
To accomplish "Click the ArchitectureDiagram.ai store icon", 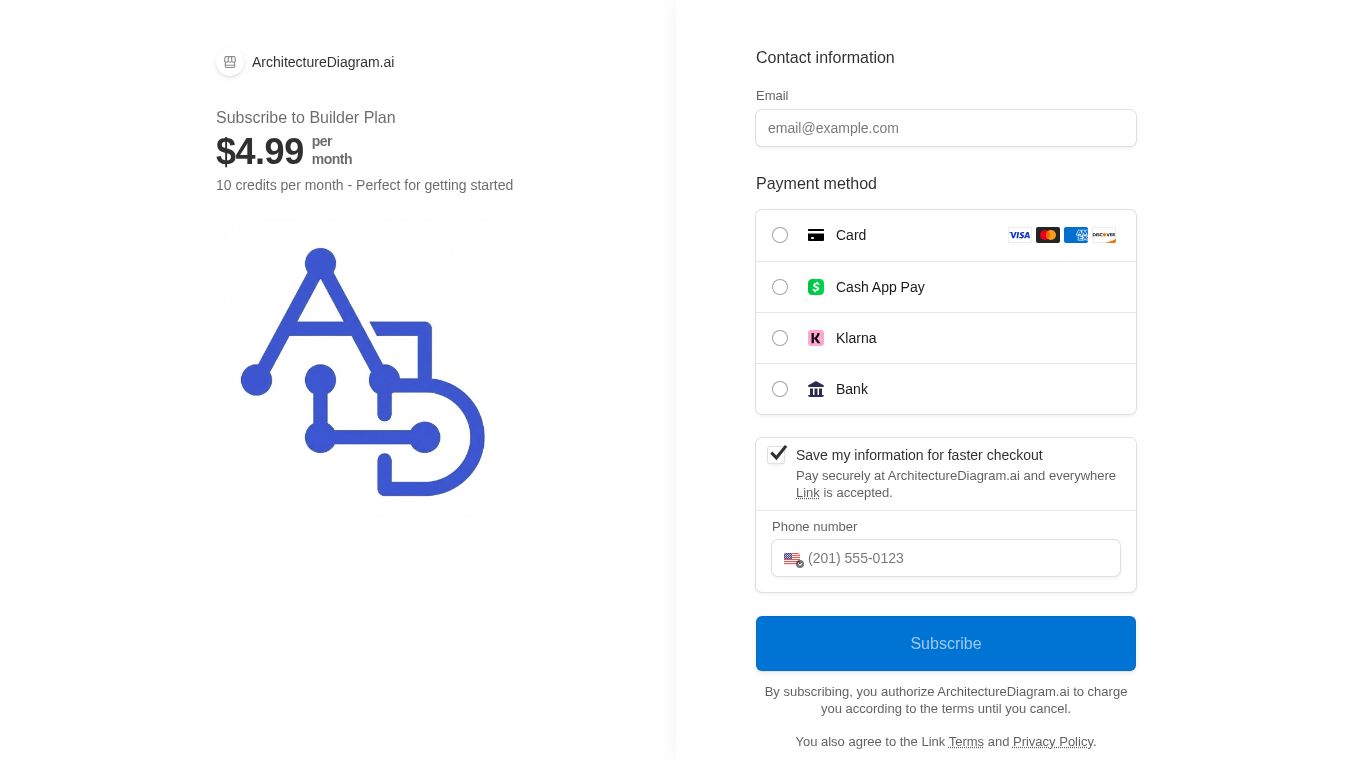I will click(230, 62).
